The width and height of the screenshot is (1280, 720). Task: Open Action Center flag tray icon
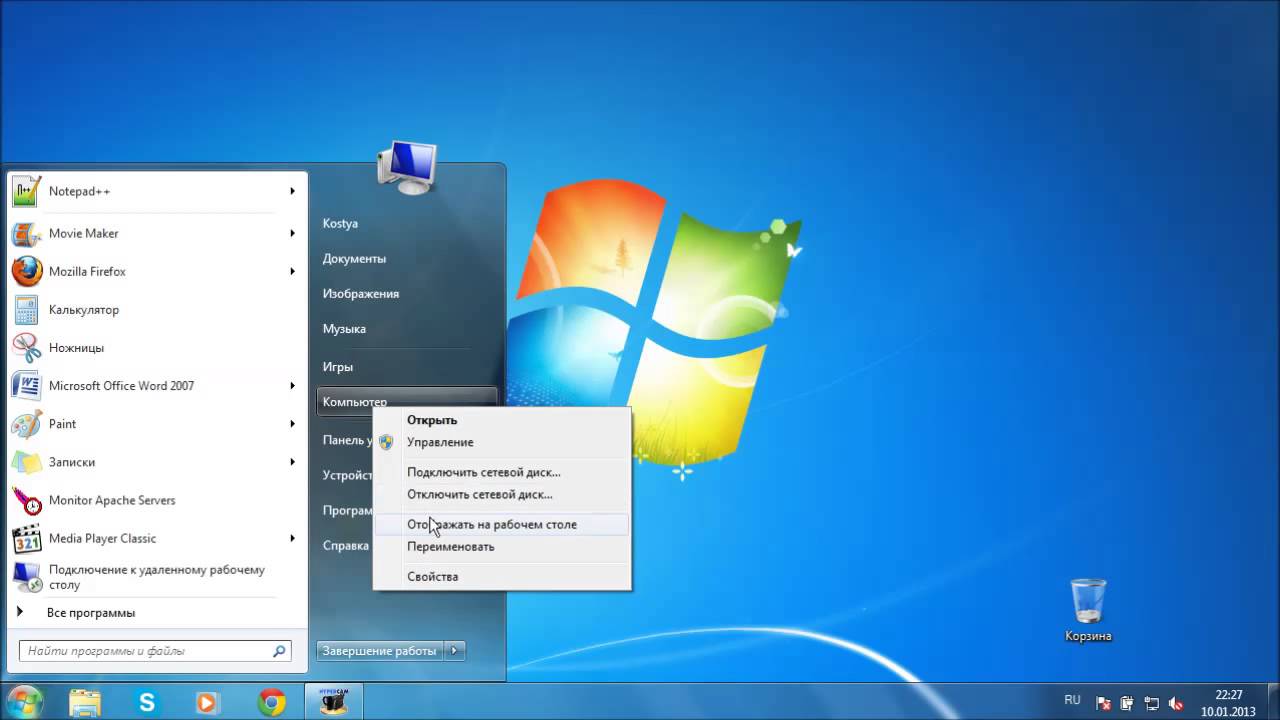[1104, 703]
